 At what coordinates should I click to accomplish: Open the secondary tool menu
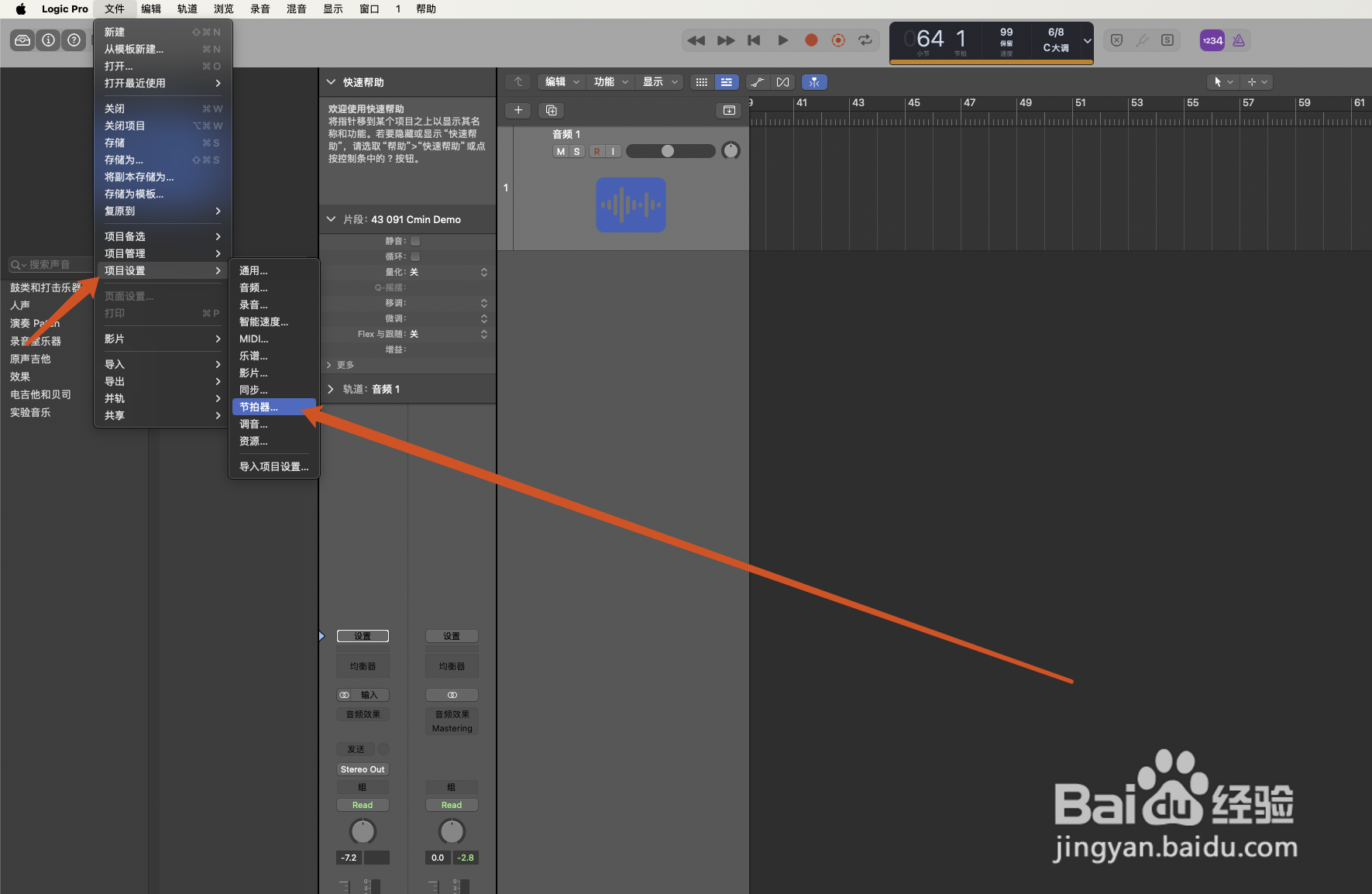point(1257,82)
